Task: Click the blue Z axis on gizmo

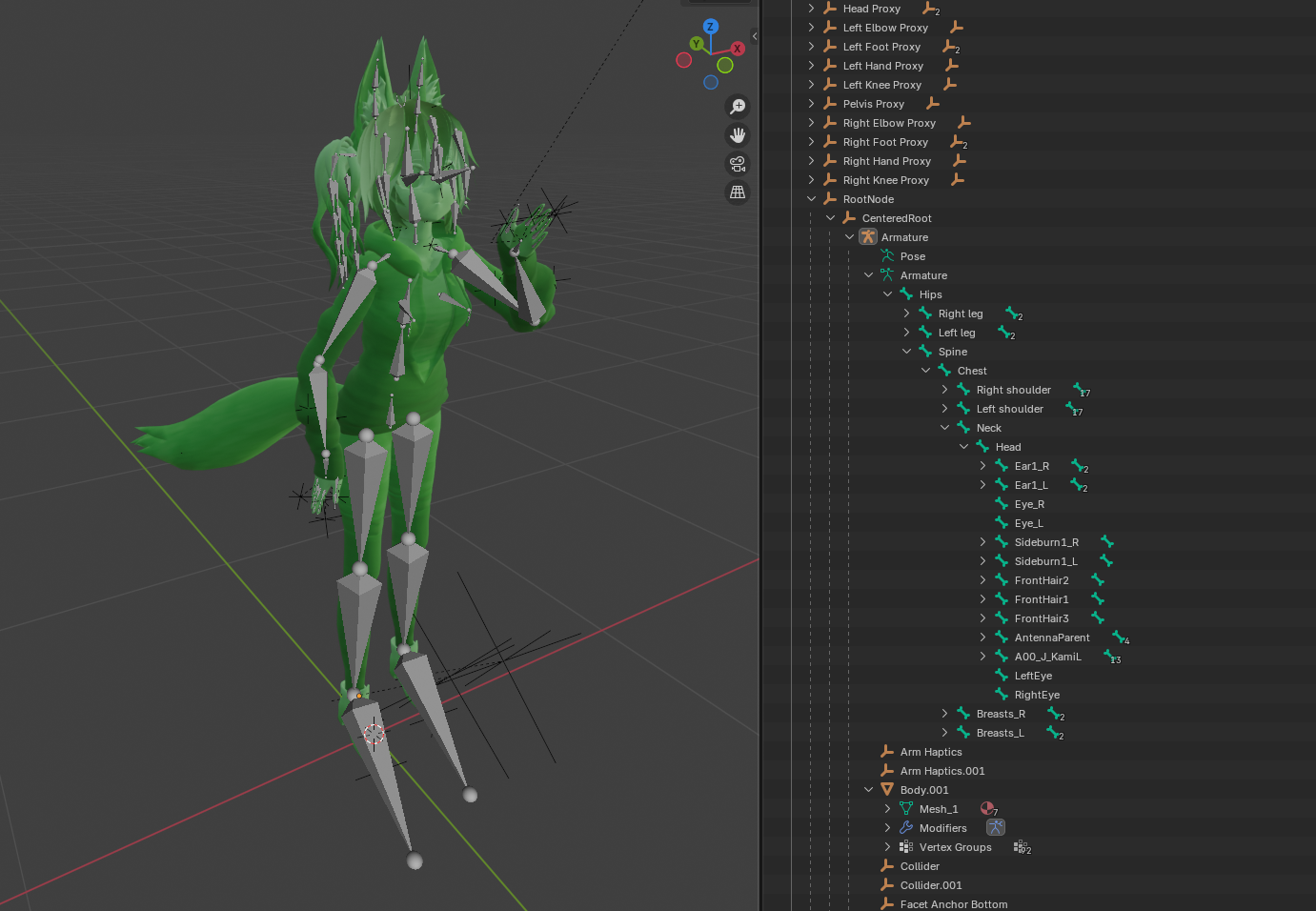Action: coord(710,27)
